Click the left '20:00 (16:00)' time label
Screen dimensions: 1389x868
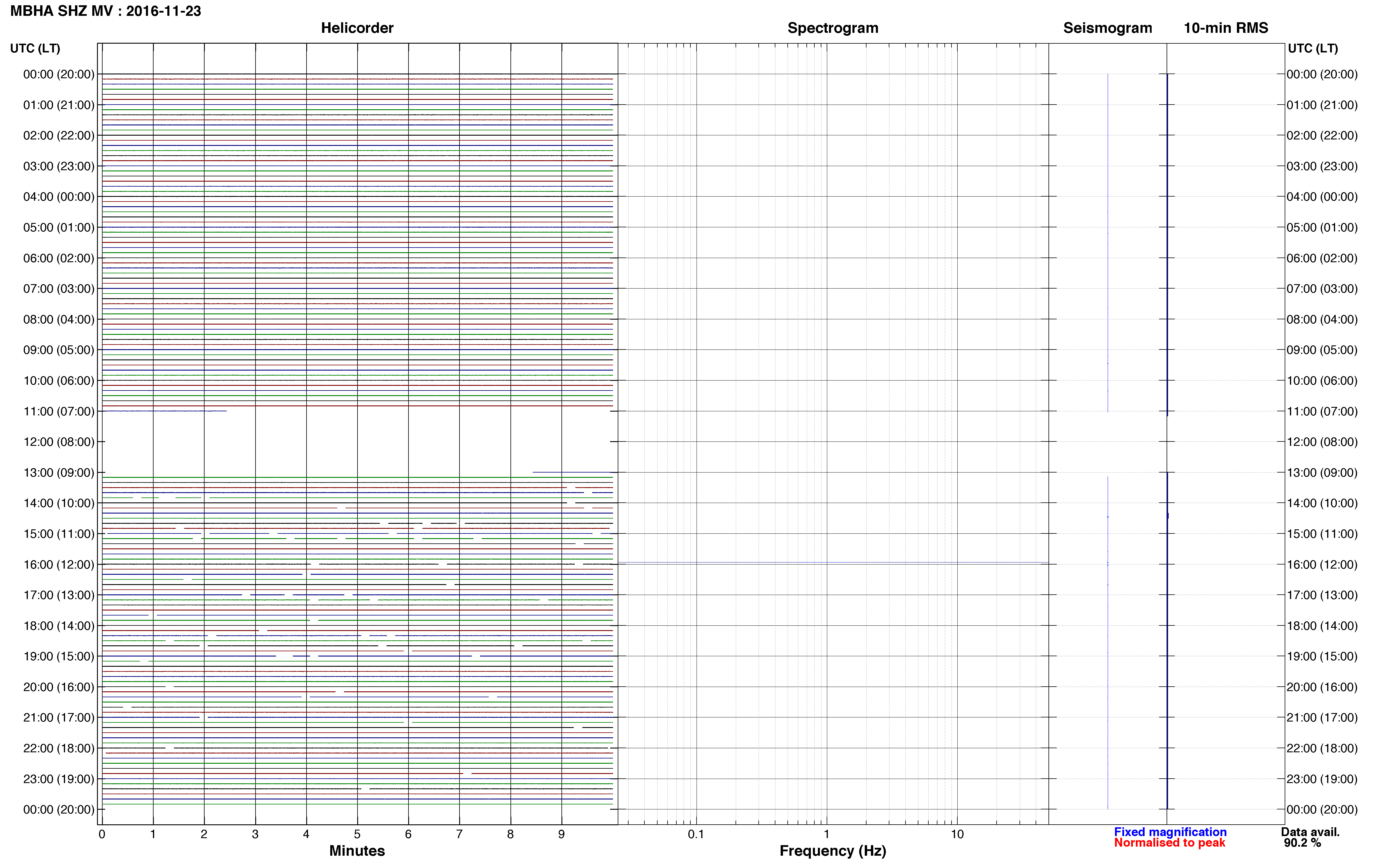point(59,687)
